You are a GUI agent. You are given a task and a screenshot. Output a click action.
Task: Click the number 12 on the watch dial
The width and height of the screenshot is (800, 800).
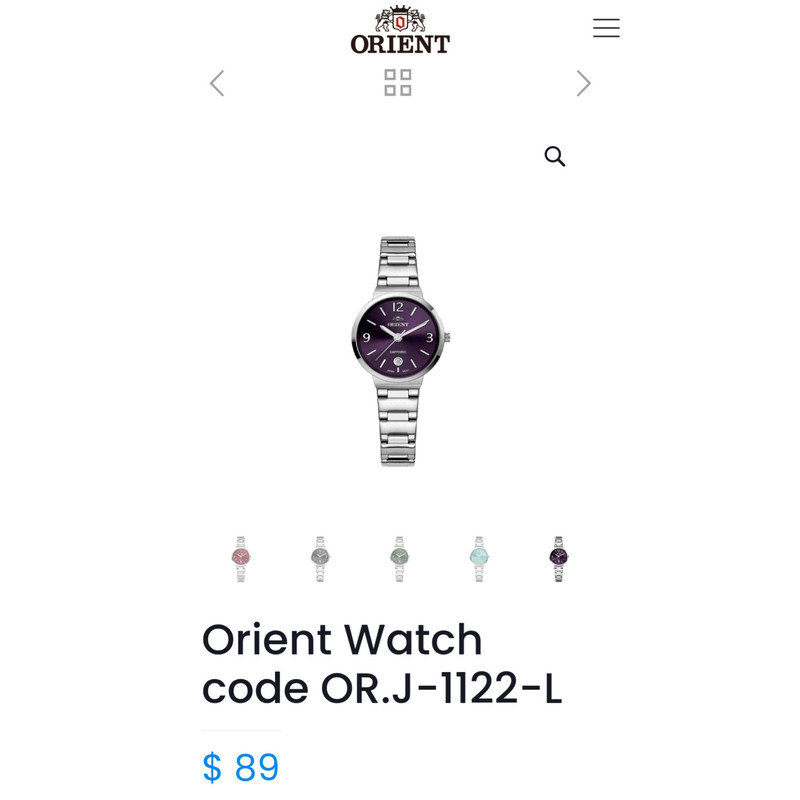pos(397,307)
